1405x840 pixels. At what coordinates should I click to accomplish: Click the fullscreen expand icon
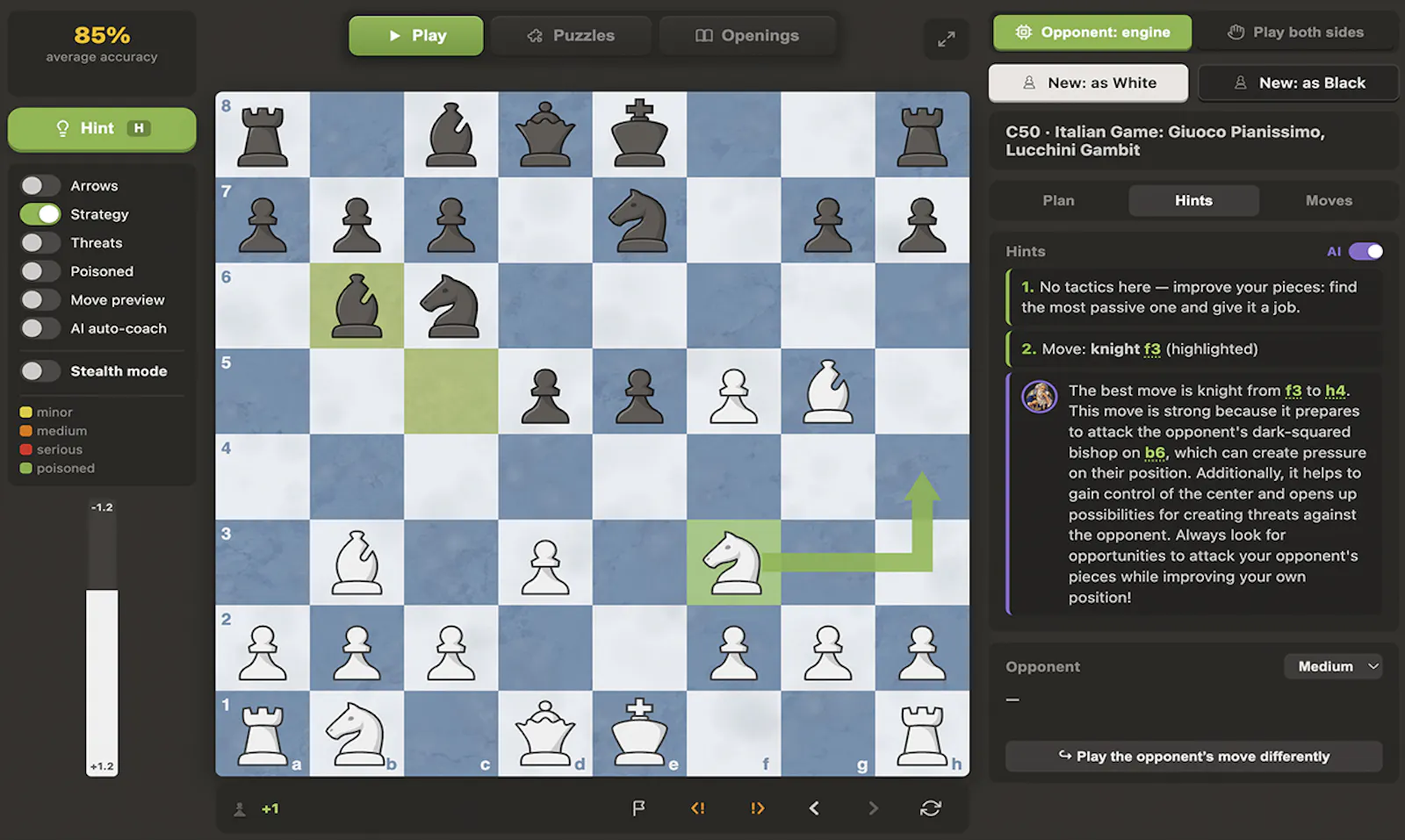pos(946,39)
